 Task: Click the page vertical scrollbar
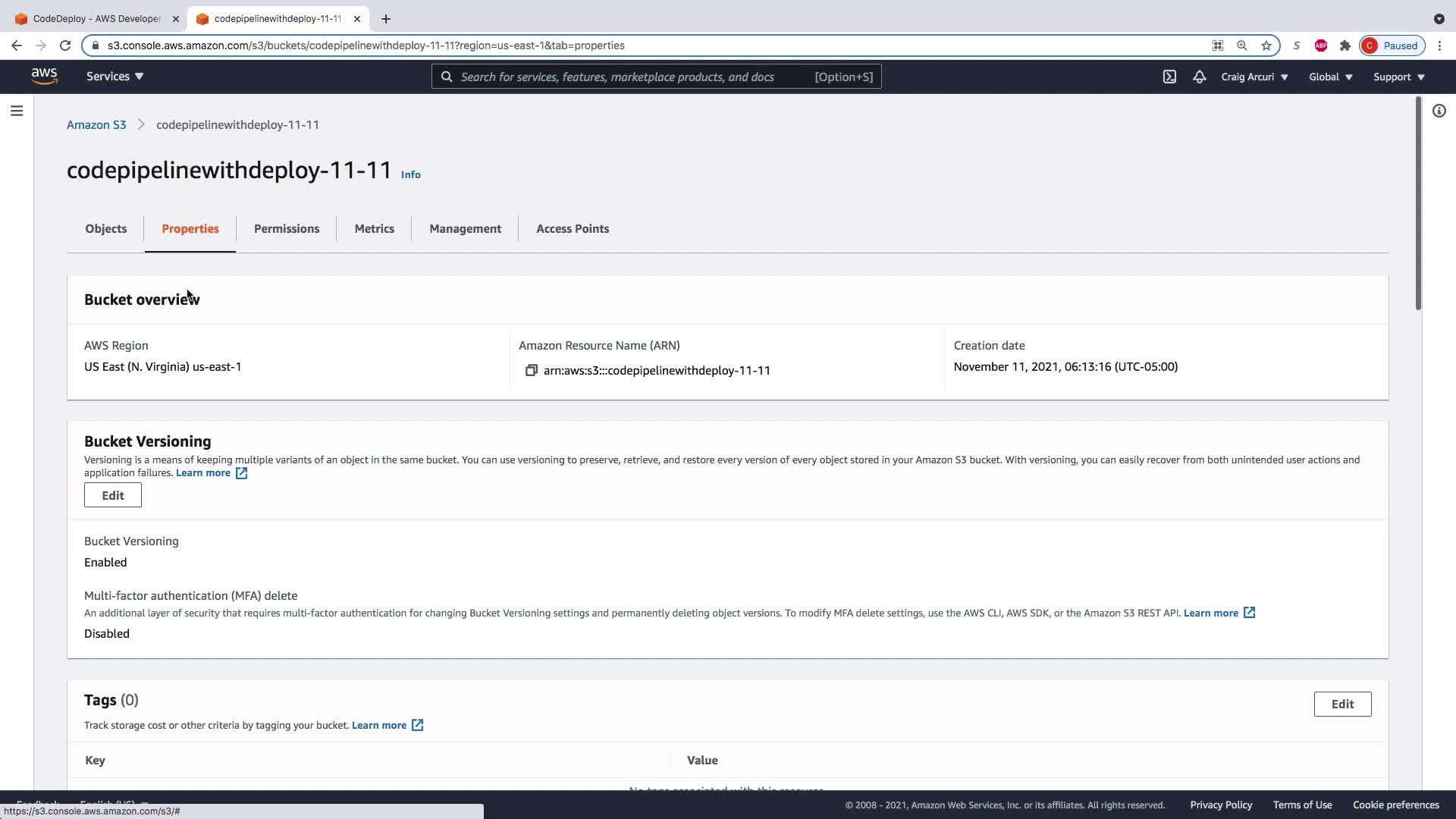1417,205
